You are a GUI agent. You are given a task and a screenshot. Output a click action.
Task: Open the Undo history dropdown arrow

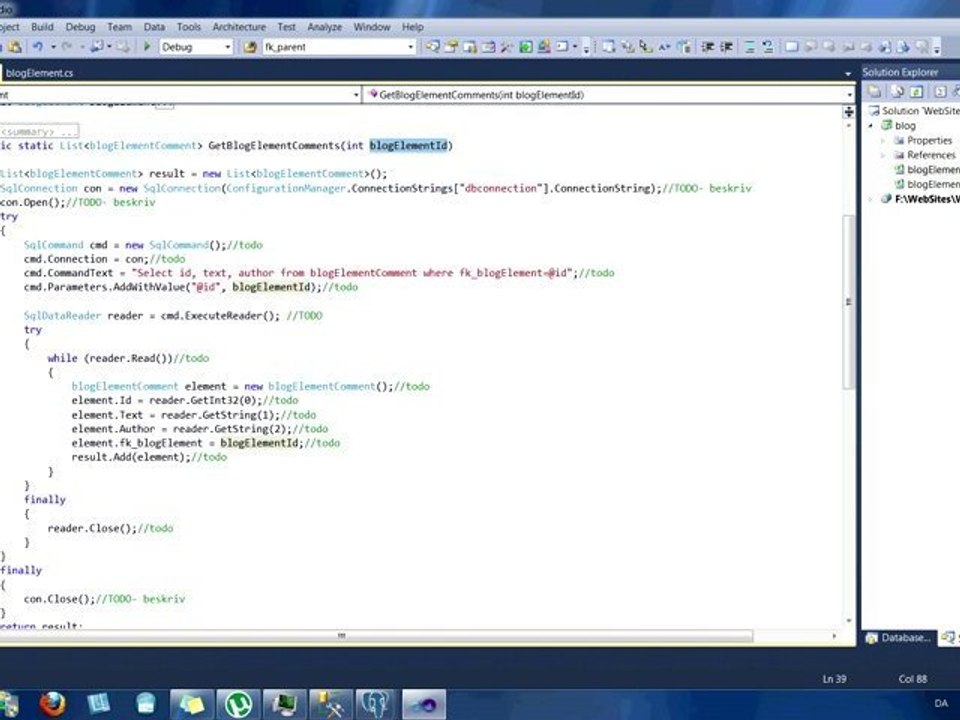[53, 47]
